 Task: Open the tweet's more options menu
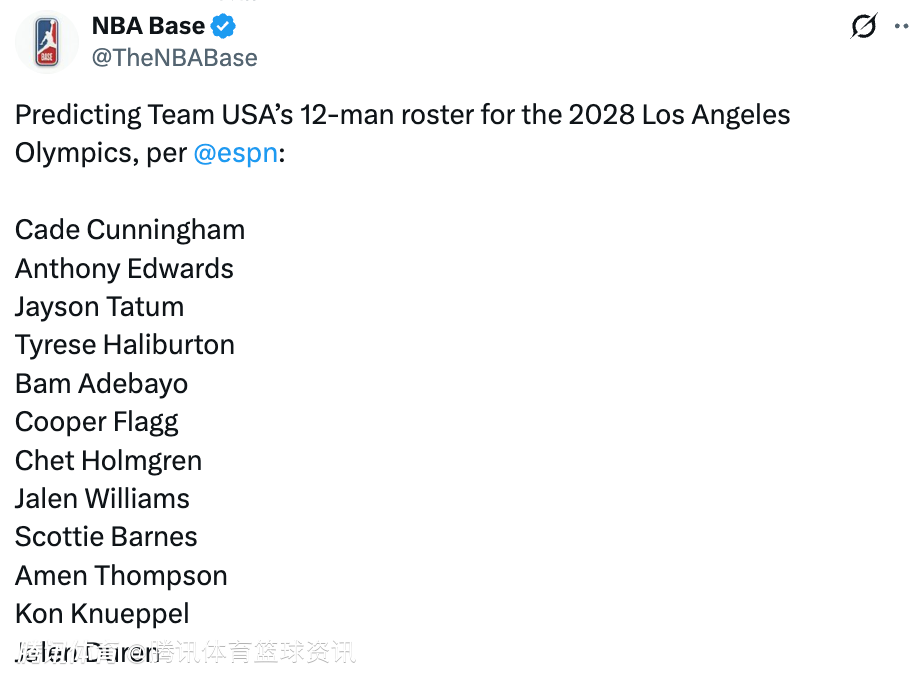pos(900,27)
